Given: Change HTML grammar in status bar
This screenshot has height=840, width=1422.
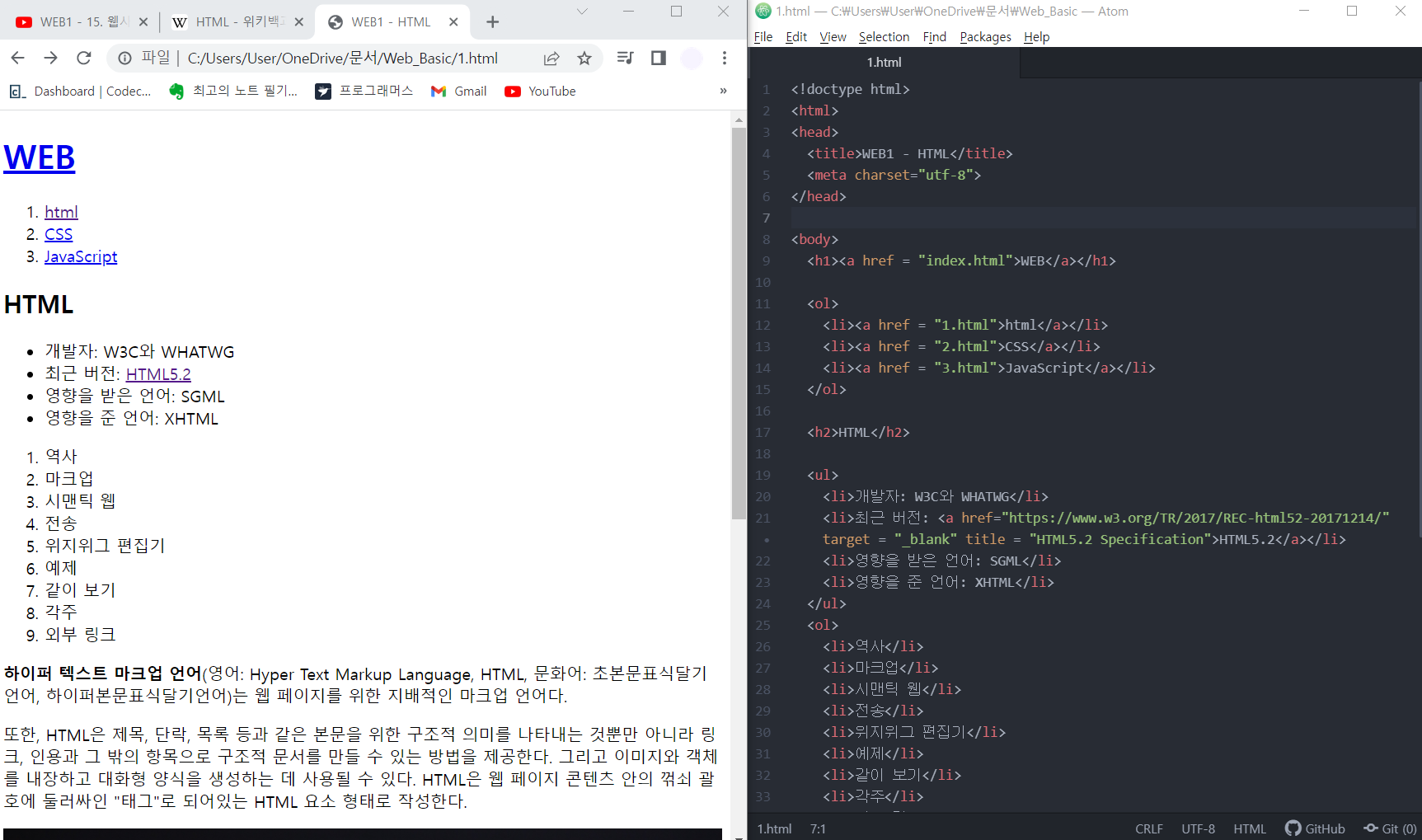Looking at the screenshot, I should 1250,828.
